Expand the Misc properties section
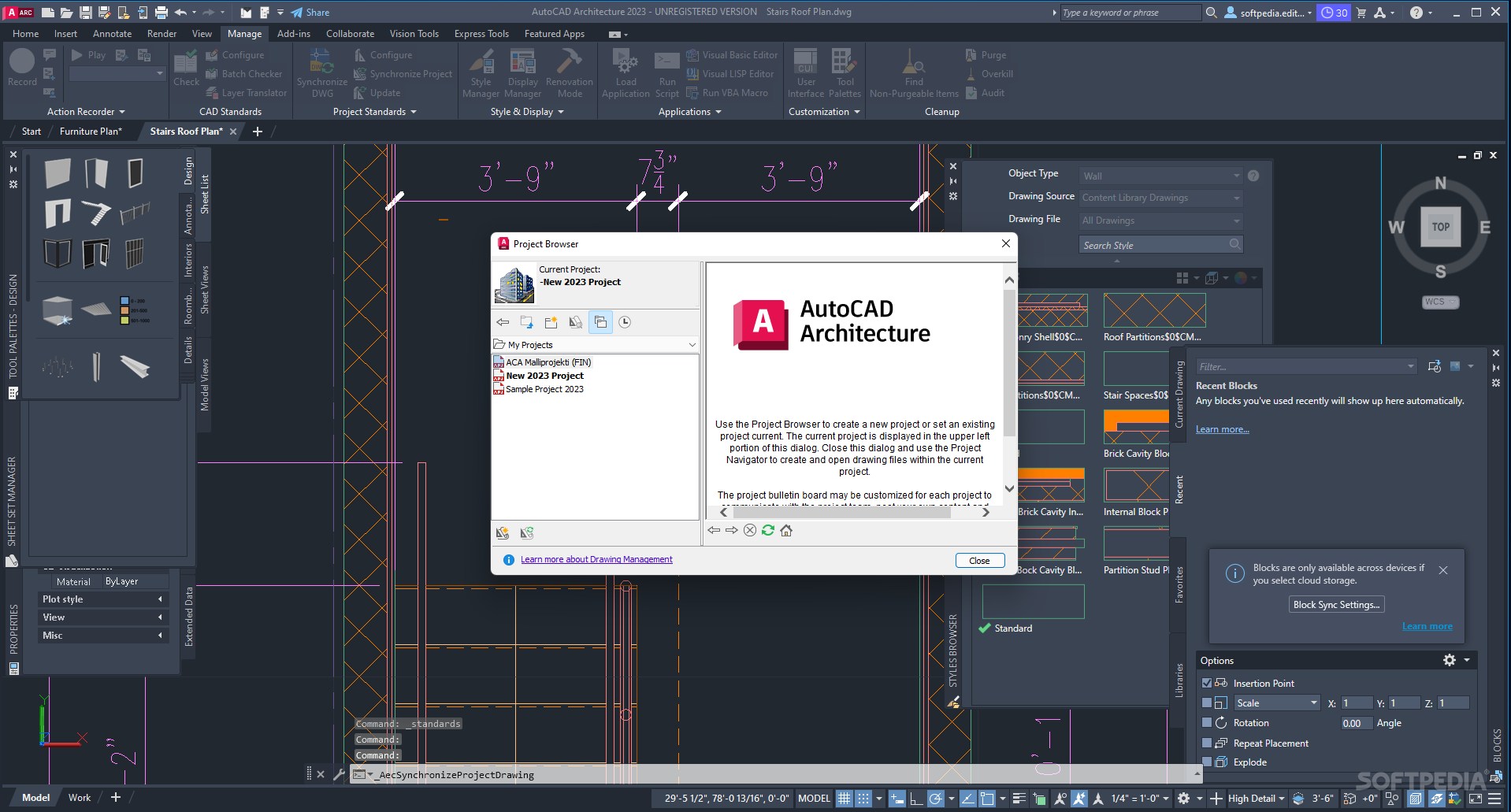 click(102, 635)
